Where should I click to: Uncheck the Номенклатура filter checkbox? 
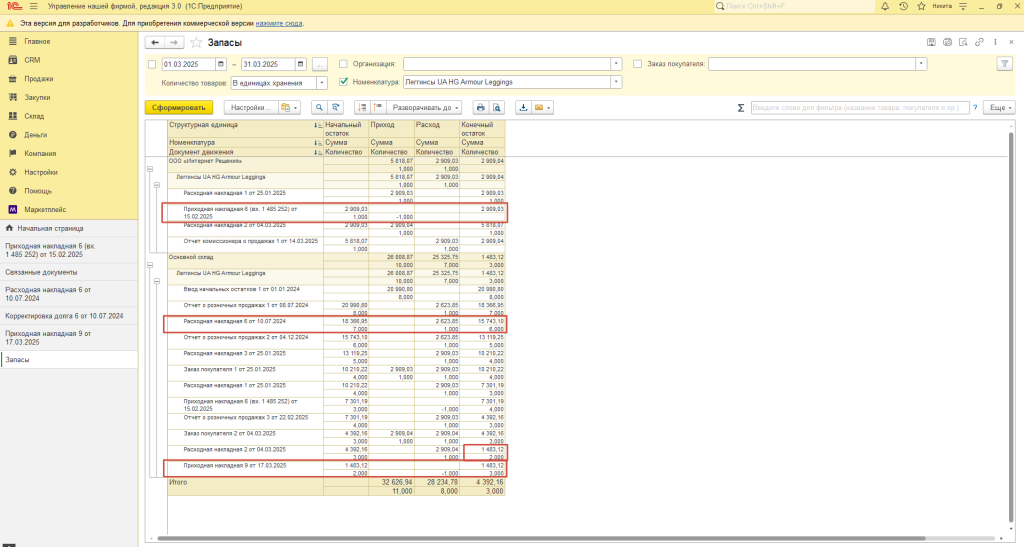coord(343,82)
